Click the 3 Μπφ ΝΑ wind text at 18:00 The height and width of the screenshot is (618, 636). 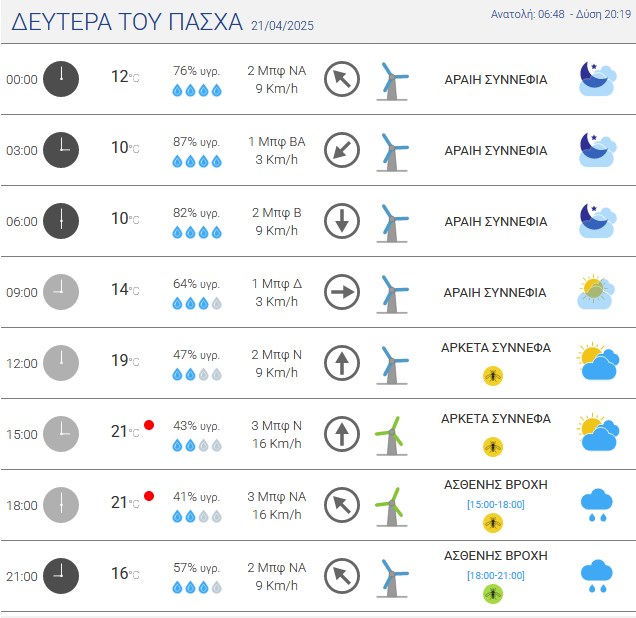(277, 496)
